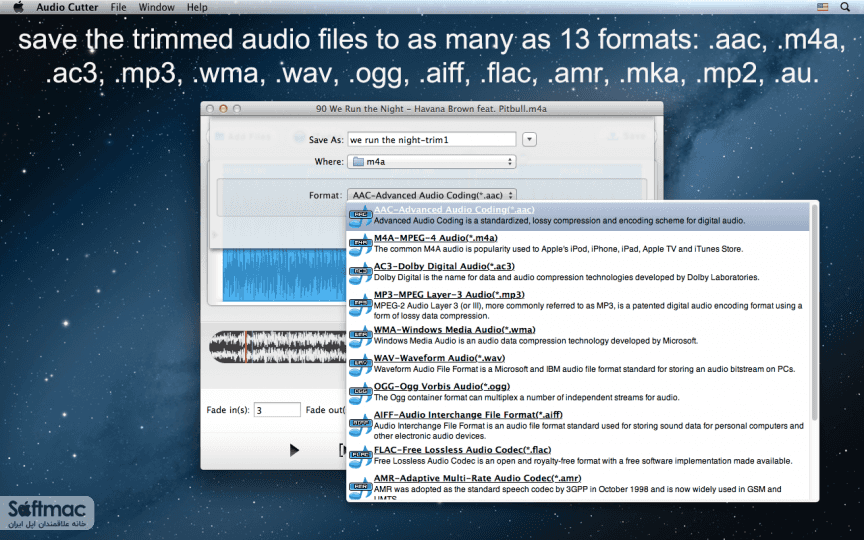This screenshot has width=864, height=540.
Task: Click the M4A format icon
Action: pyautogui.click(x=360, y=244)
